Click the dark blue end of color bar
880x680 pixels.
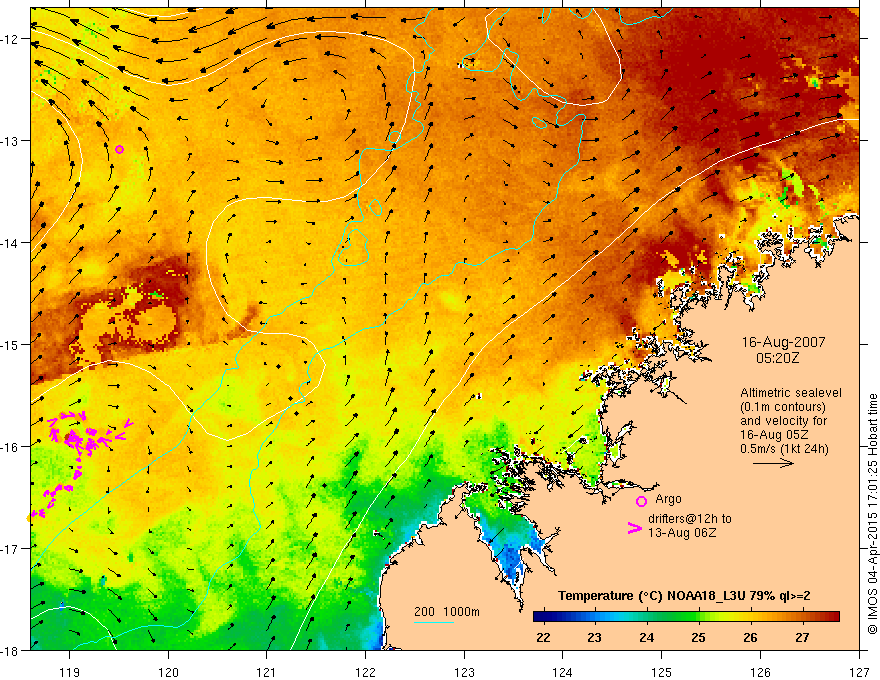[540, 616]
